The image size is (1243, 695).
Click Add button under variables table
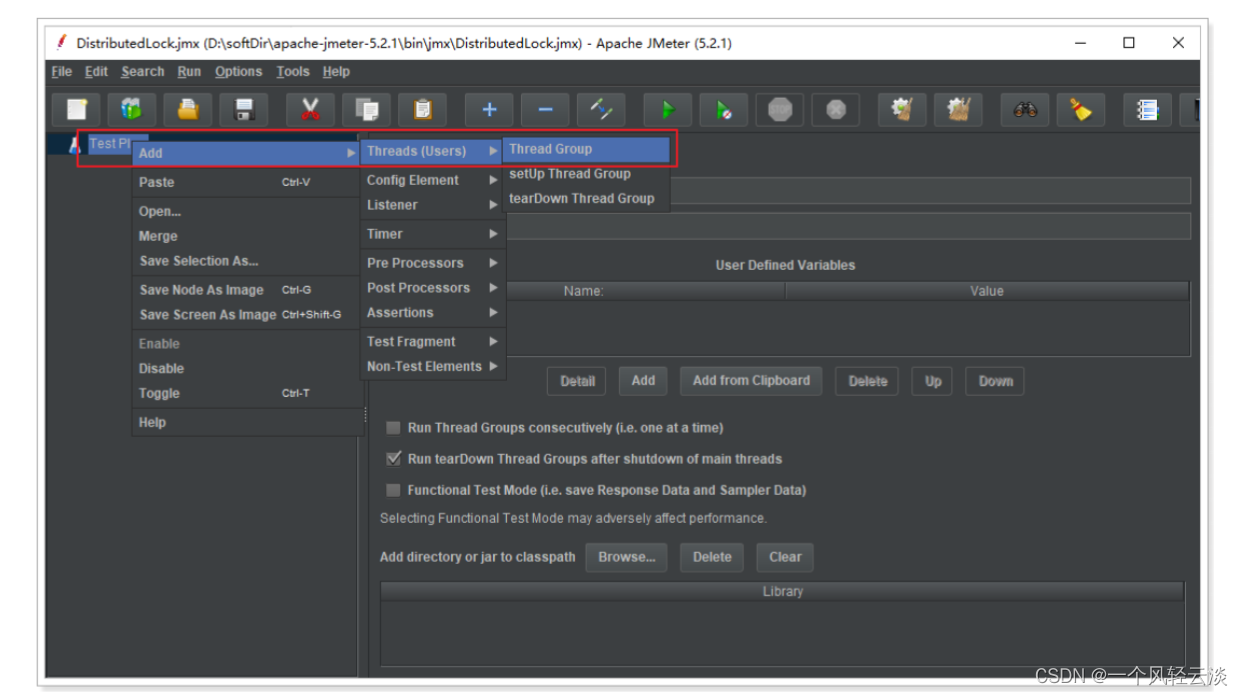(x=643, y=381)
